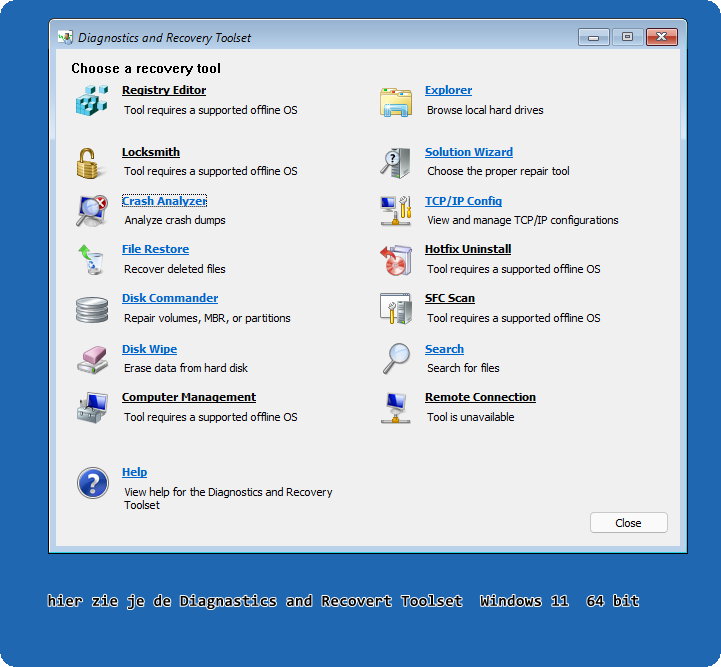Open the Hotfix Uninstall link
Image resolution: width=721 pixels, height=667 pixels.
coord(468,249)
